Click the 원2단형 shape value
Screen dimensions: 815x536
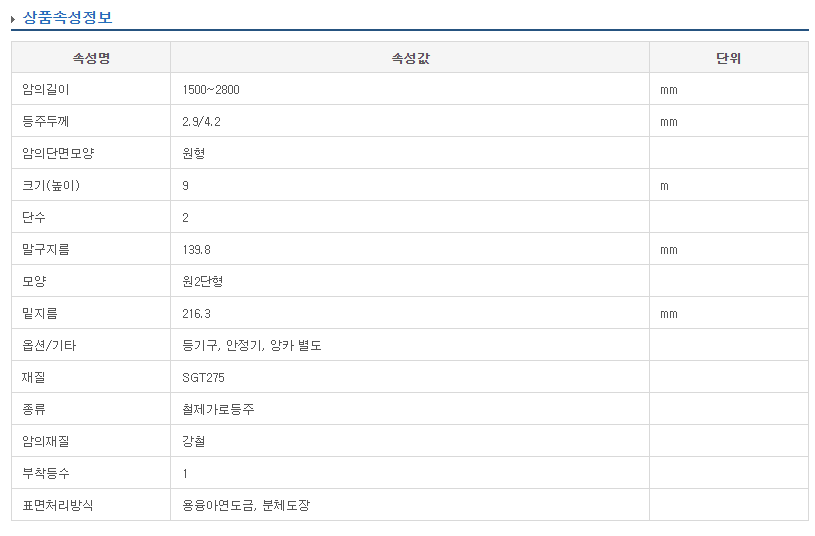coord(202,282)
